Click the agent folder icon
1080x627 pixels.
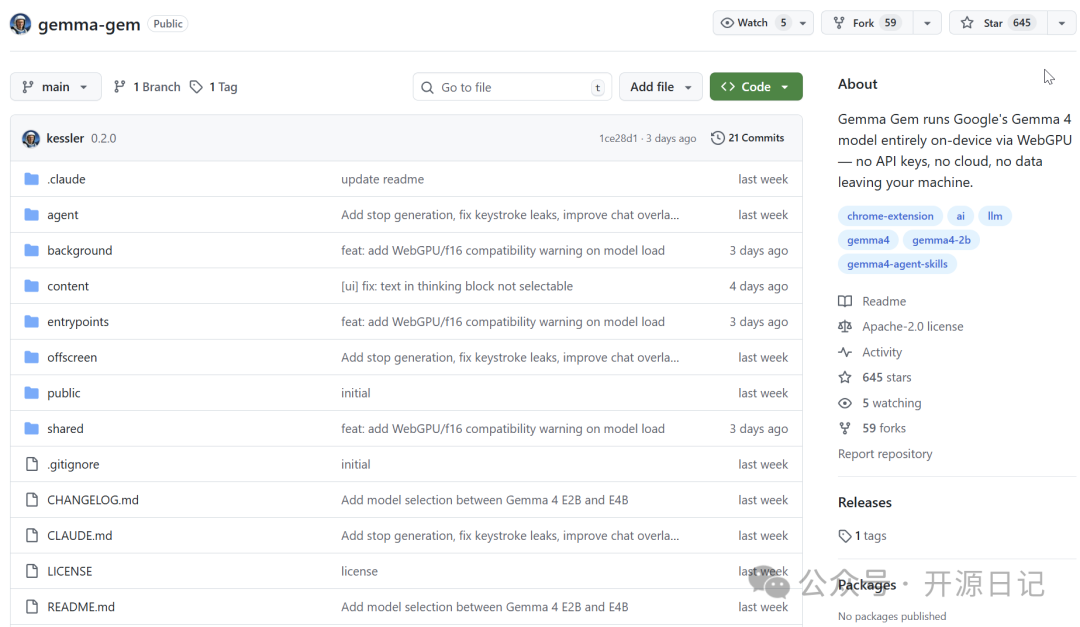[32, 215]
